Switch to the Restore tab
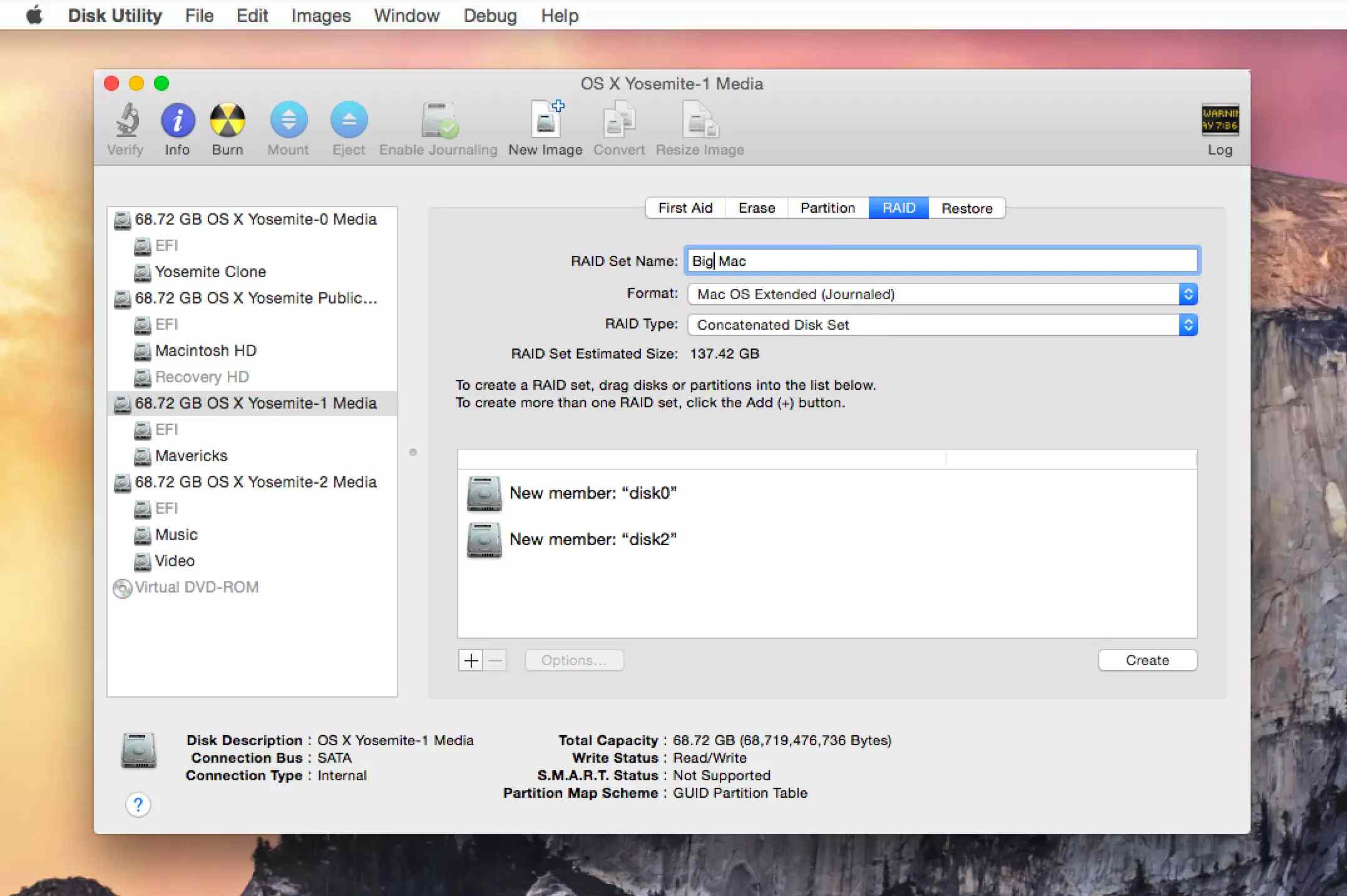Image resolution: width=1347 pixels, height=896 pixels. click(x=965, y=207)
